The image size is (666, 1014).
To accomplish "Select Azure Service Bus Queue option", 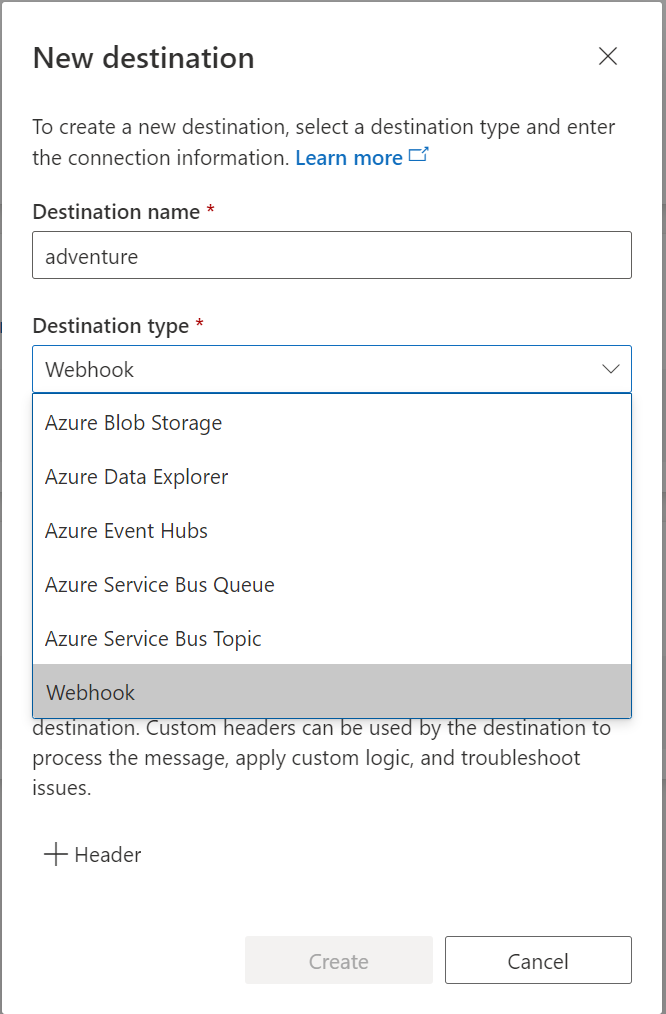I will (x=332, y=585).
